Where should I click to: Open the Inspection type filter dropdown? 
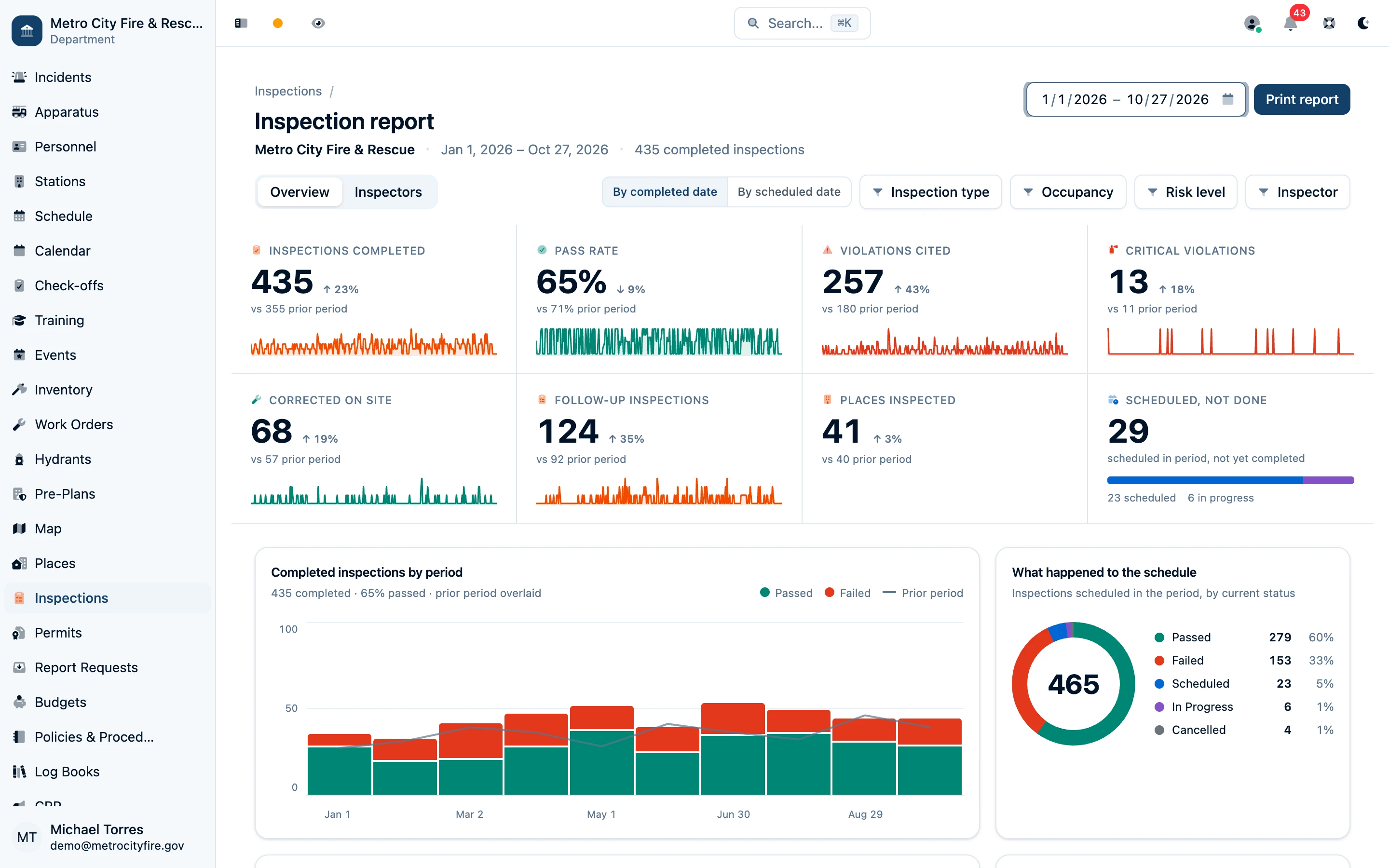pos(930,192)
